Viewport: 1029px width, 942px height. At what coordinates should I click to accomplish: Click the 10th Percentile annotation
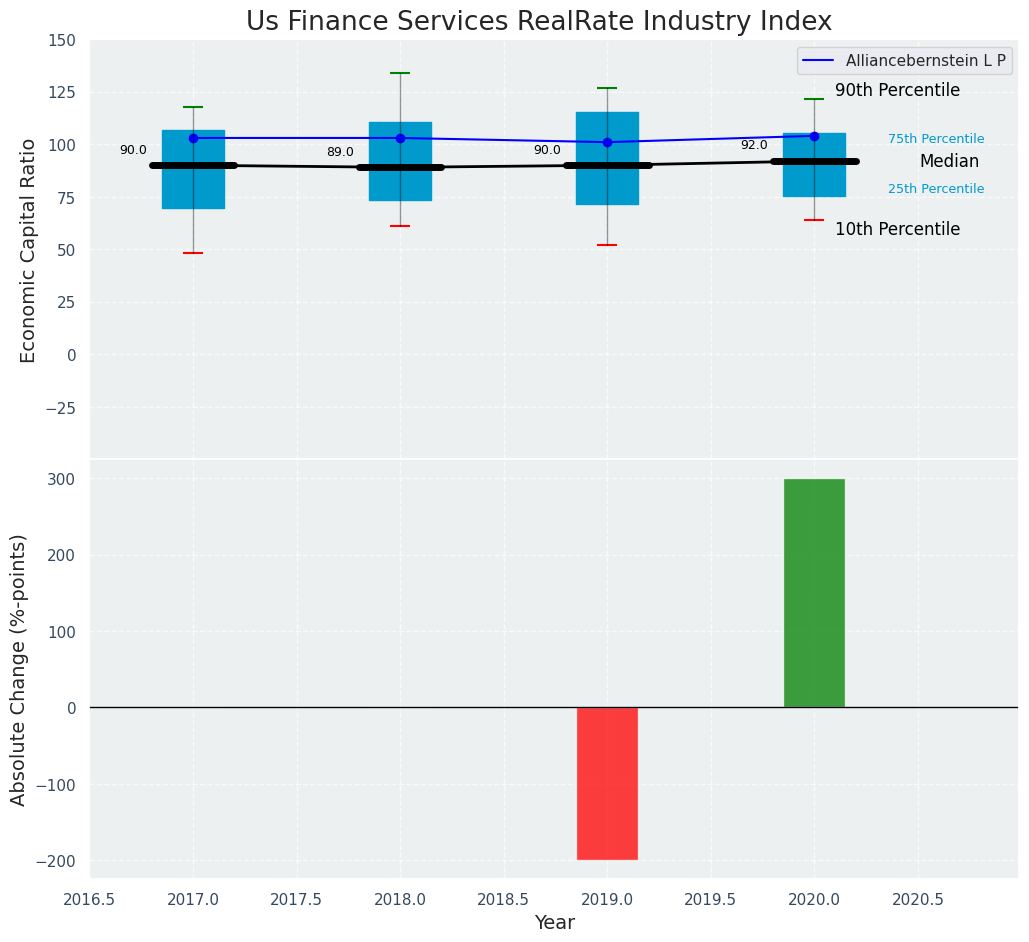click(x=897, y=229)
